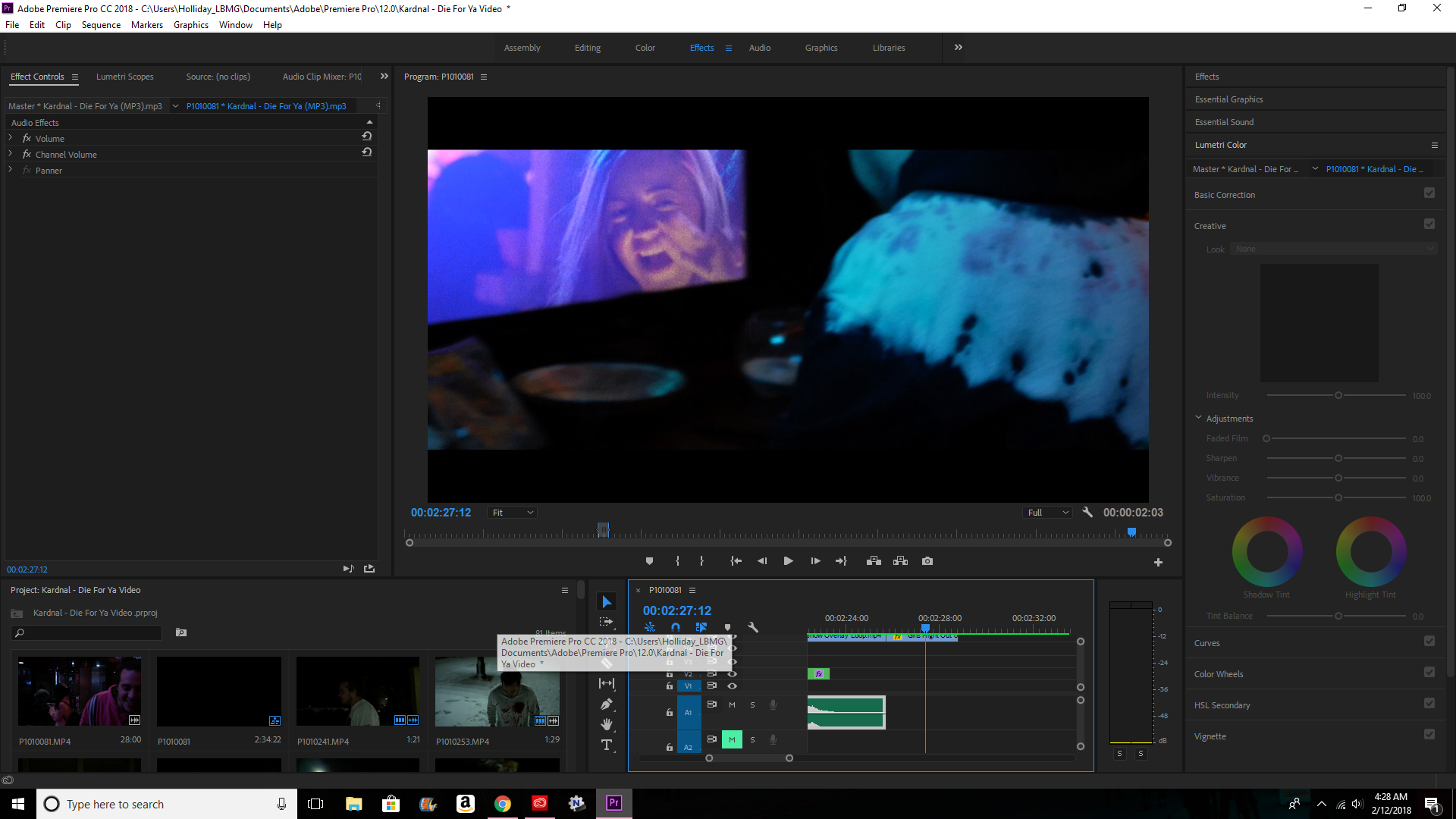Switch to Color workspace
1456x819 pixels.
(645, 48)
